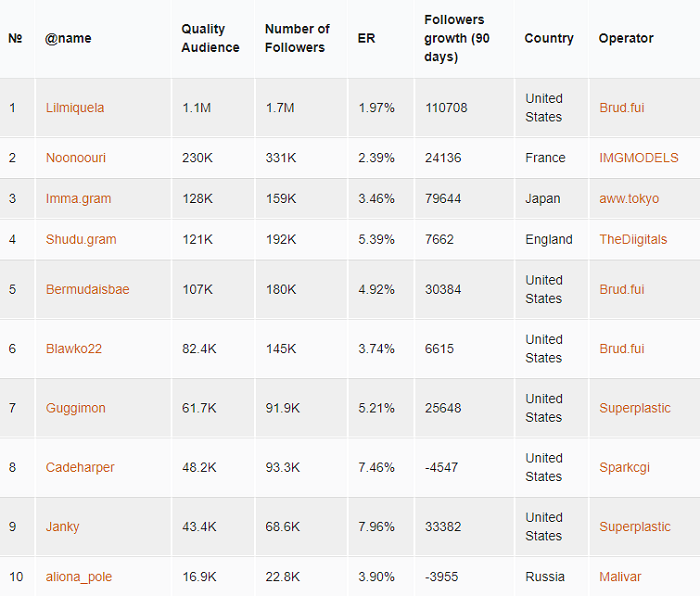Open the Guggimon profile link
This screenshot has width=700, height=596.
[75, 408]
